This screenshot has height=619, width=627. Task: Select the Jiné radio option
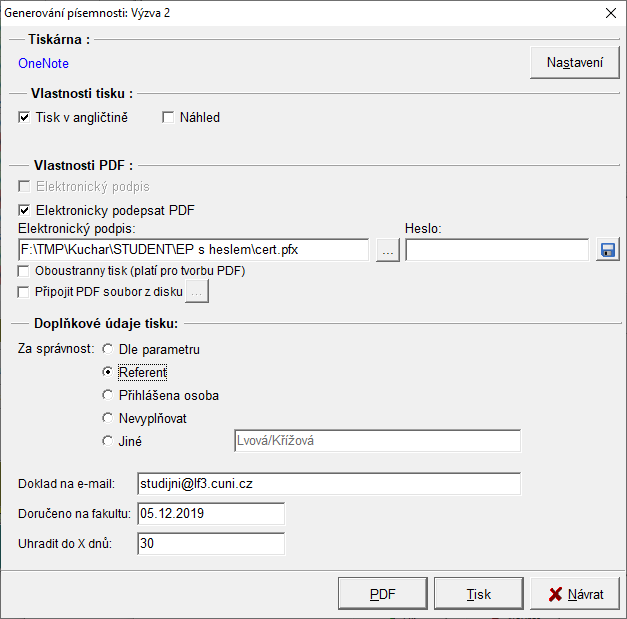click(x=108, y=441)
